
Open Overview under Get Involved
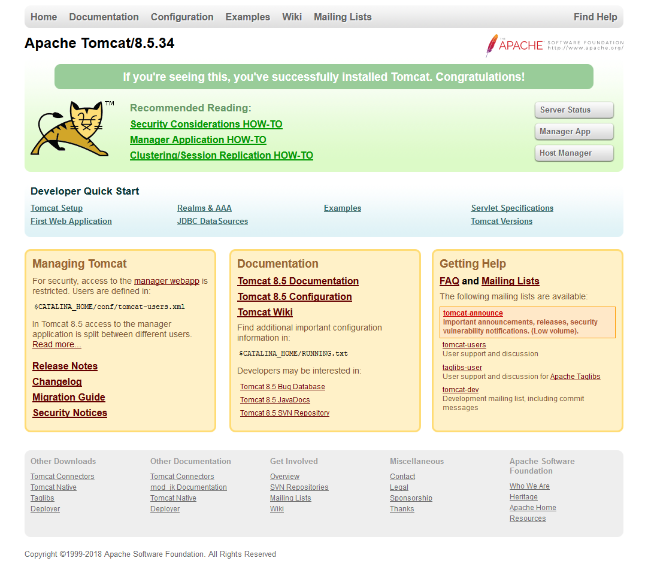[285, 476]
